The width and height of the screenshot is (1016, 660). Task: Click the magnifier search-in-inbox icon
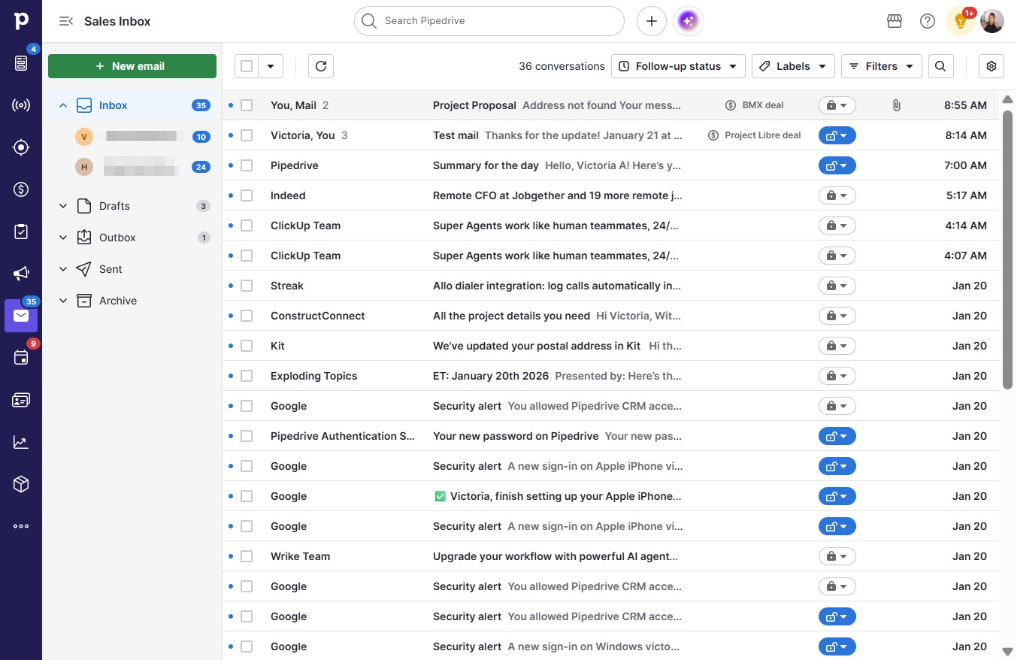tap(940, 66)
